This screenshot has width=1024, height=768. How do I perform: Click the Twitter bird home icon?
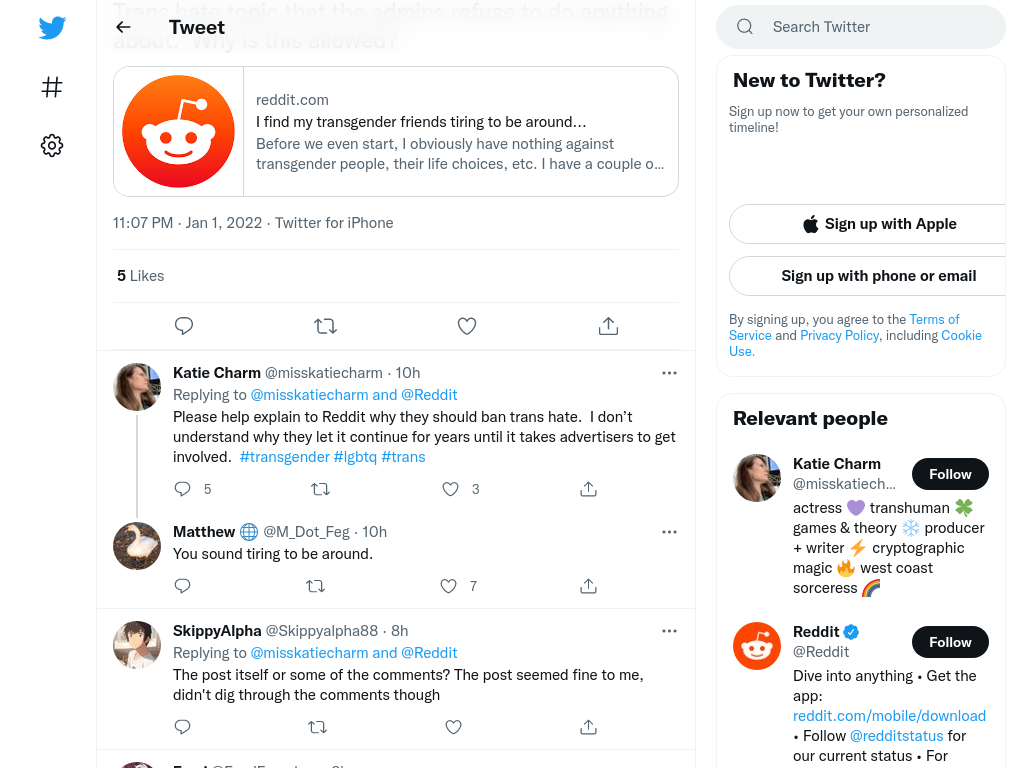click(x=52, y=27)
